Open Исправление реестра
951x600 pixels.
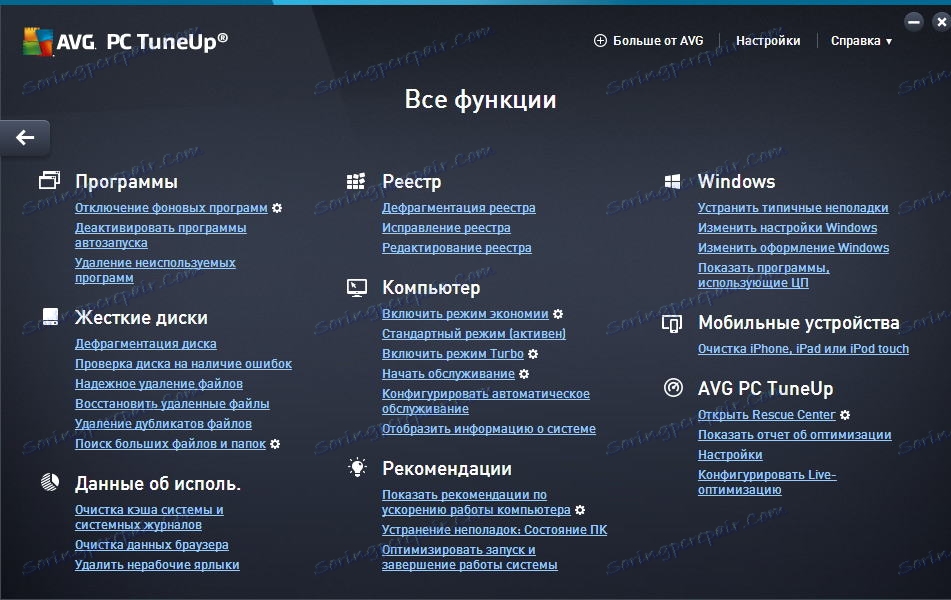click(x=446, y=228)
